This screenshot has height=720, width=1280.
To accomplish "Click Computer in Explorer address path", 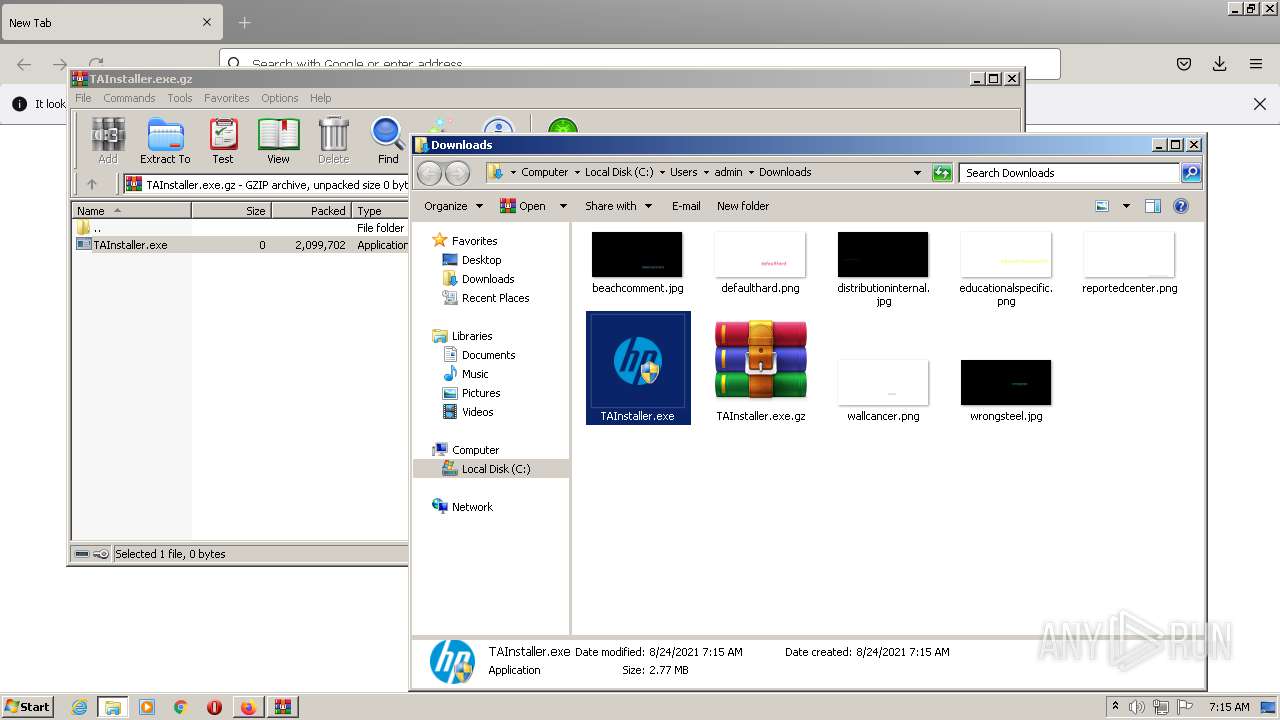I will pos(544,172).
